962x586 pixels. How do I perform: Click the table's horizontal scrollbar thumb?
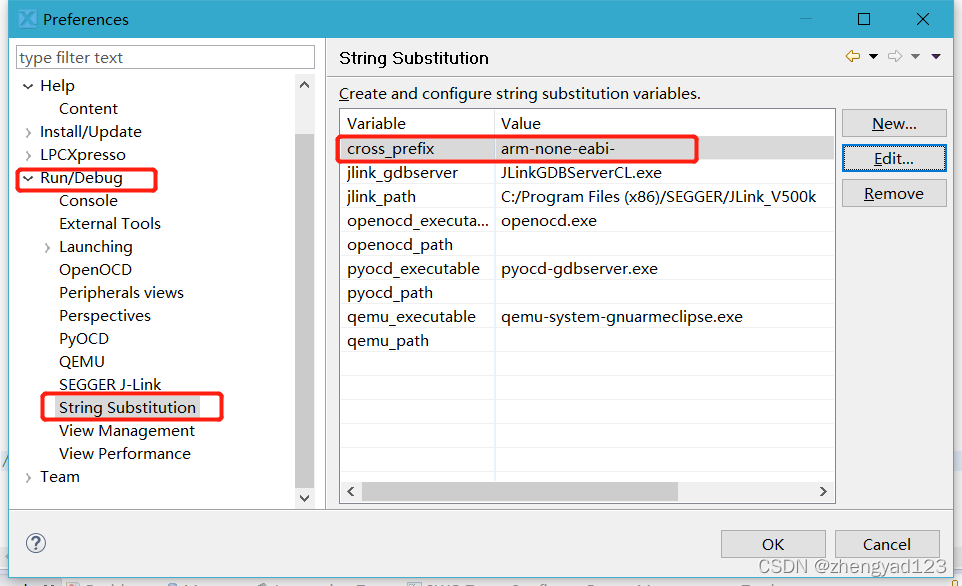point(520,492)
